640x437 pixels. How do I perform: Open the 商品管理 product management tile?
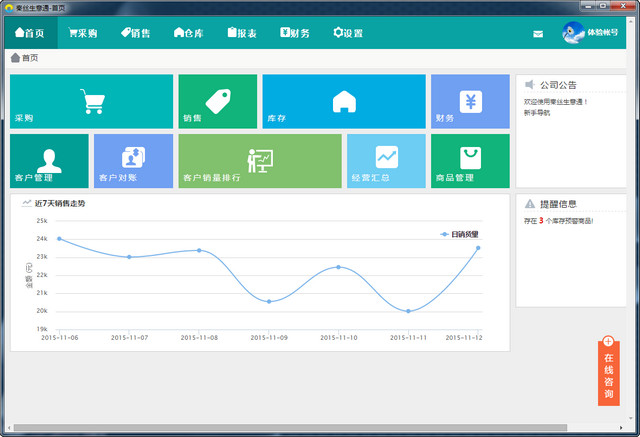(470, 160)
